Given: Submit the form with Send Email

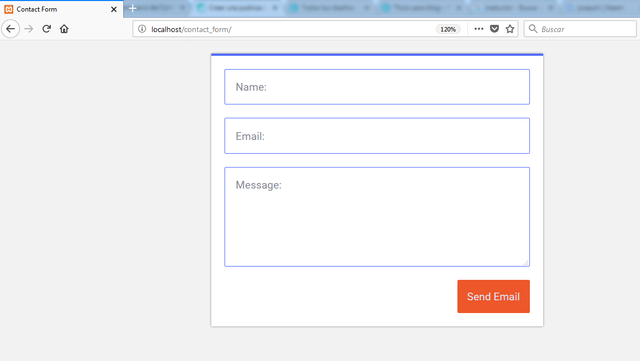Looking at the screenshot, I should pos(493,296).
